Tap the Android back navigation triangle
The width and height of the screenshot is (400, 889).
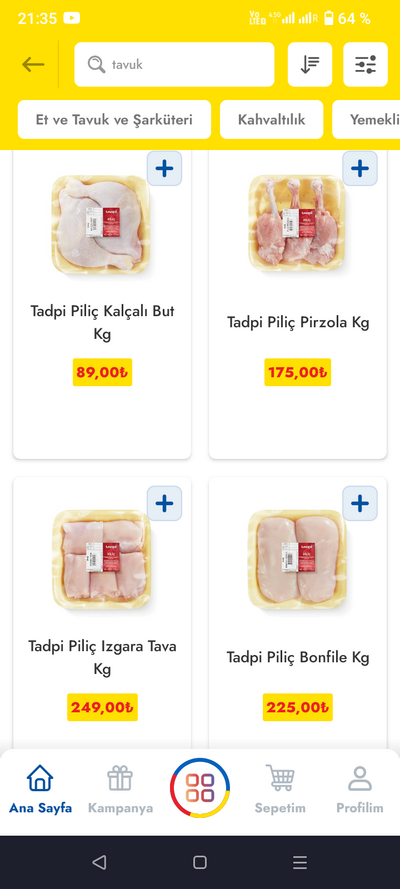tap(99, 862)
